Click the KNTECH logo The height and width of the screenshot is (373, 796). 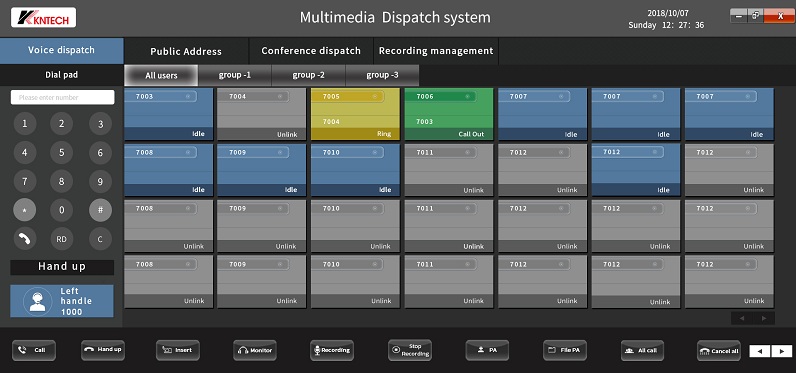pos(43,17)
